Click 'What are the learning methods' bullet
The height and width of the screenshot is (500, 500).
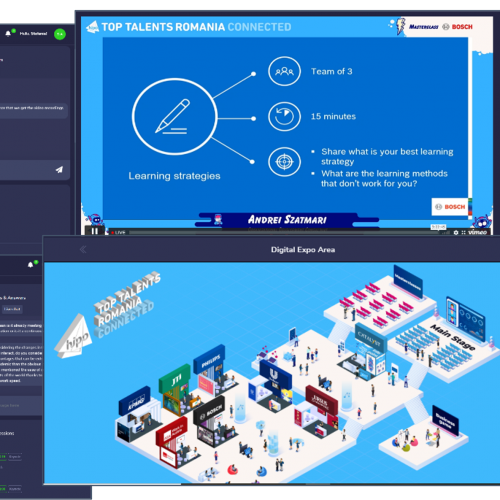(x=384, y=178)
